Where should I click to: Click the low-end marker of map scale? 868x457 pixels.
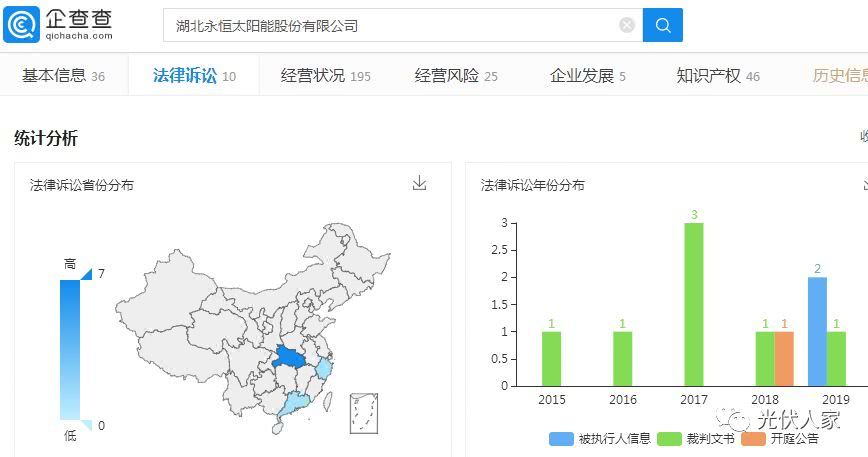(x=86, y=425)
